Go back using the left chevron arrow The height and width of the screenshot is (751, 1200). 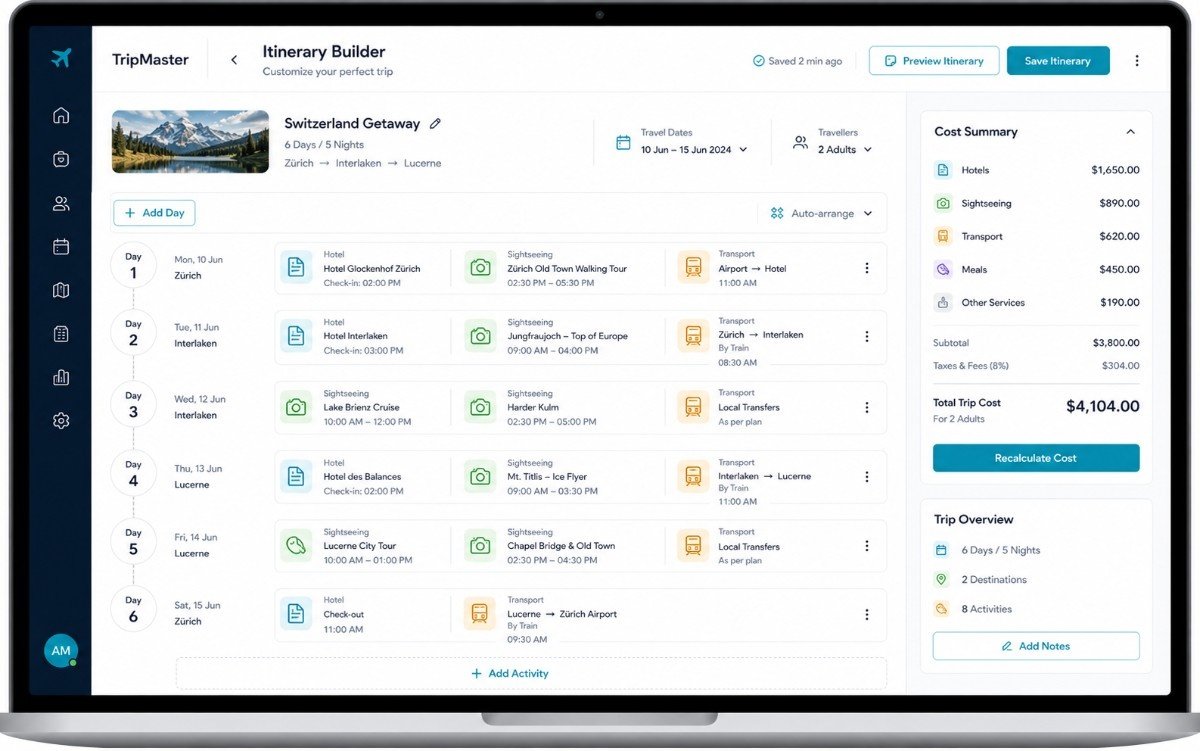pyautogui.click(x=234, y=60)
